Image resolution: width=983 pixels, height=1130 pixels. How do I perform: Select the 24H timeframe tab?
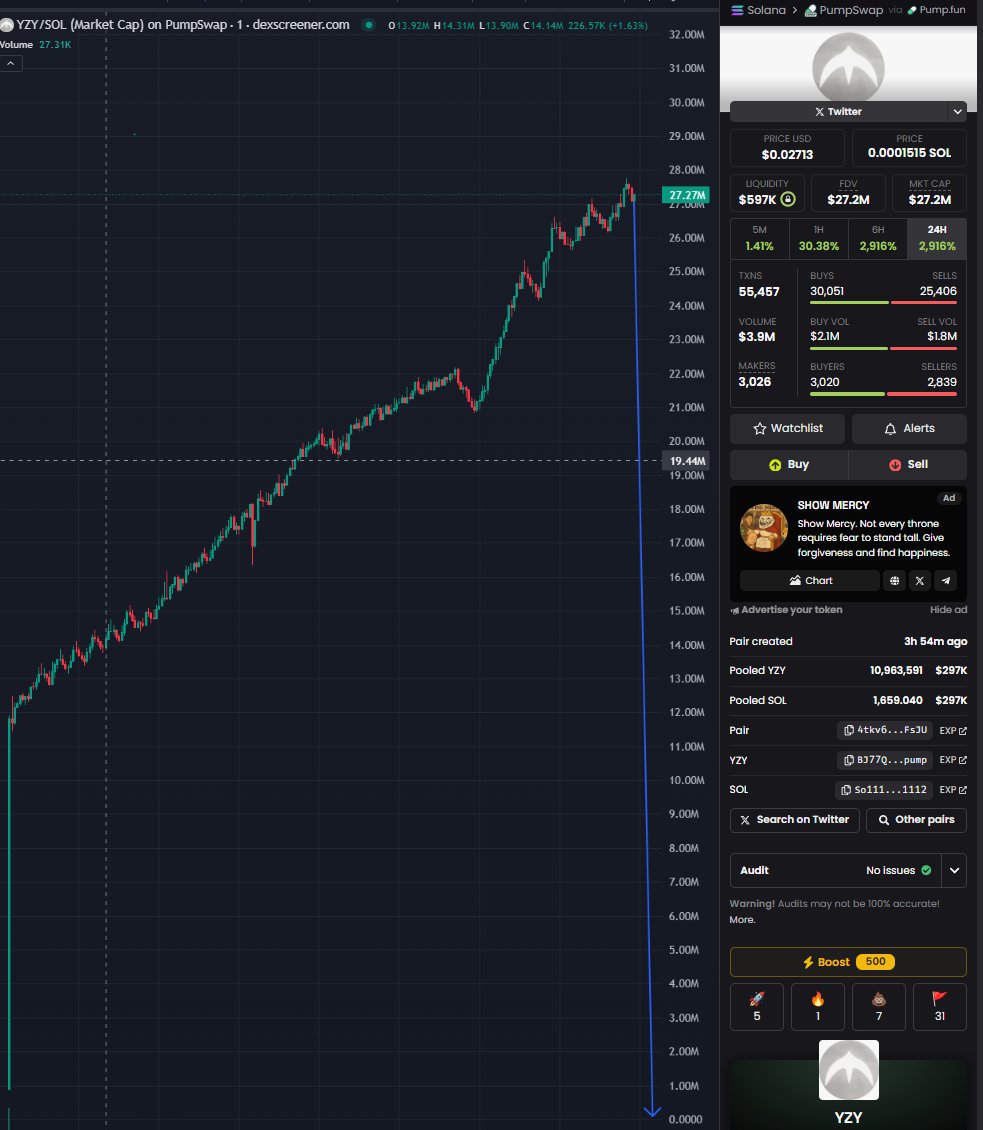[937, 239]
